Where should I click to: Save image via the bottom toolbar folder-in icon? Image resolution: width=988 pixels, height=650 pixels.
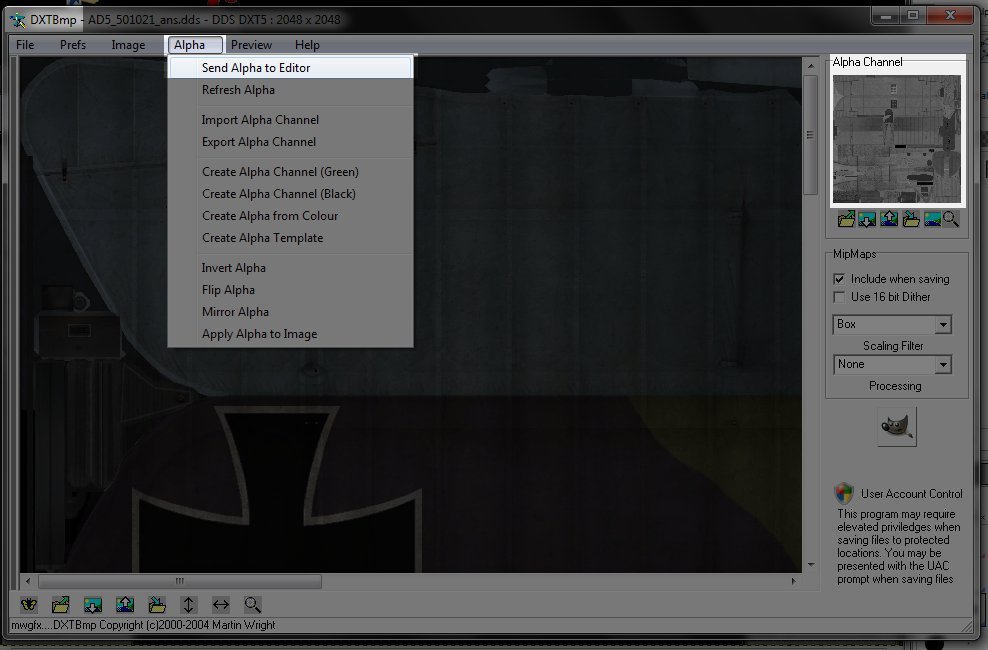coord(157,605)
